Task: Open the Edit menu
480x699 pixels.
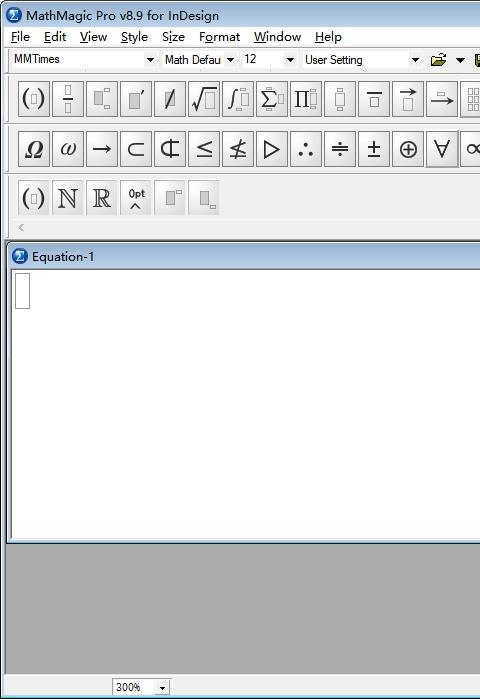Action: pos(55,37)
